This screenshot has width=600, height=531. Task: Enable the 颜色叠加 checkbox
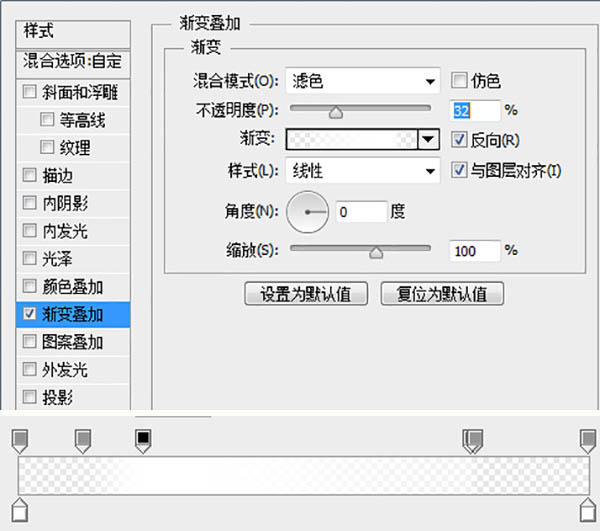click(29, 286)
